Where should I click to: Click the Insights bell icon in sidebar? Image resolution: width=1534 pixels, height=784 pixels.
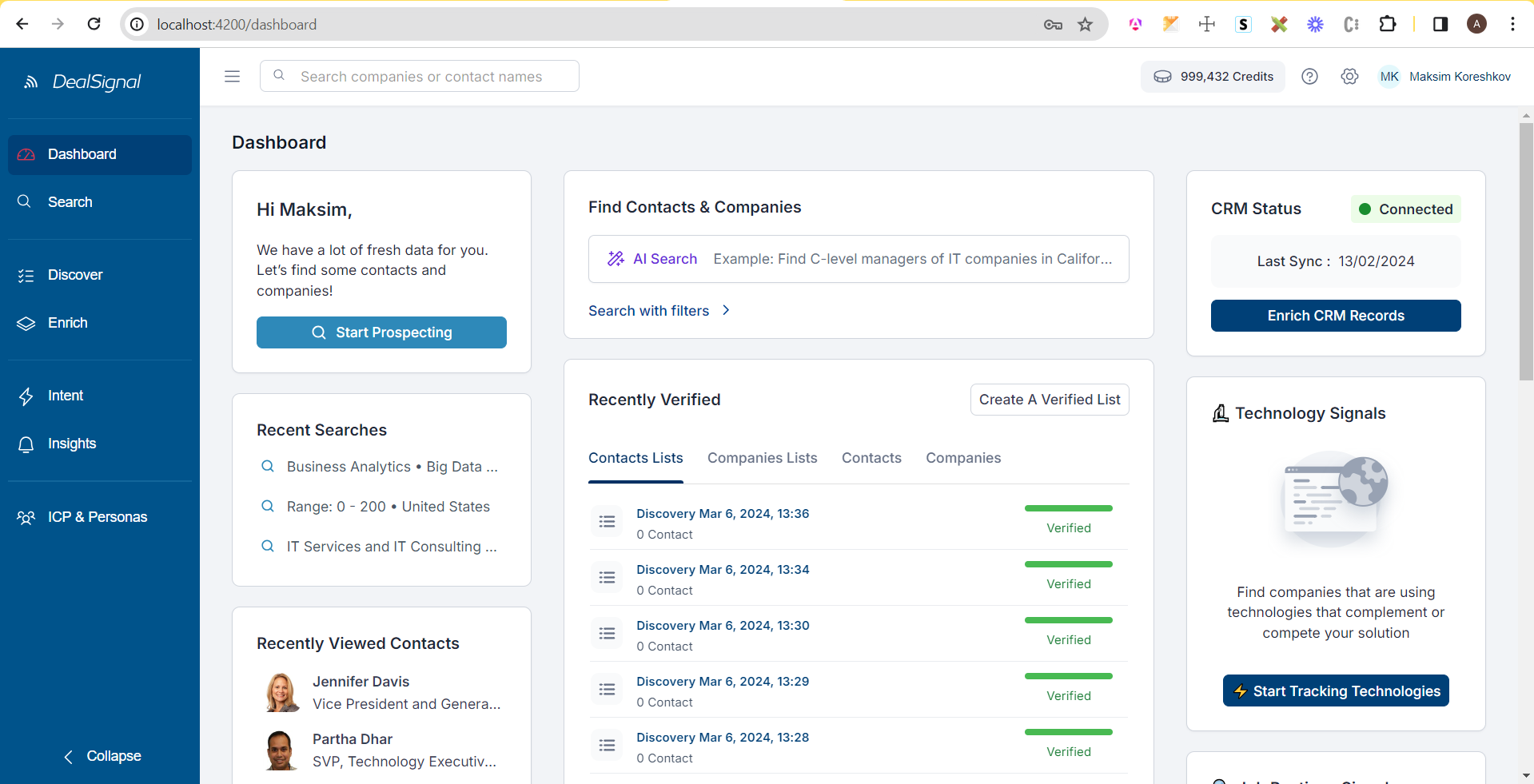[x=26, y=444]
